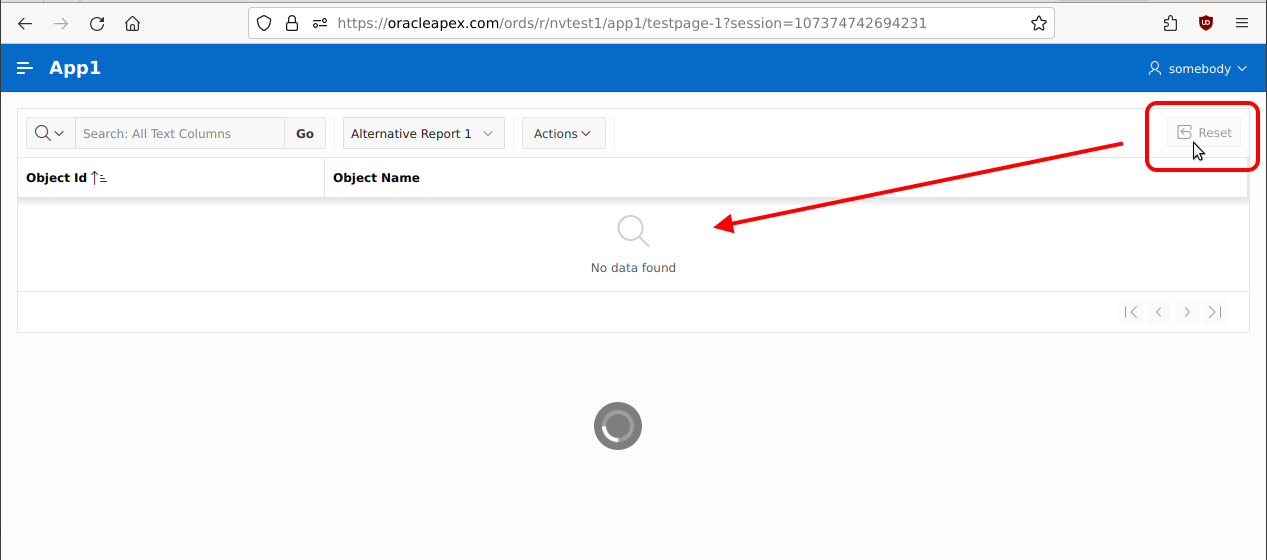1267x560 pixels.
Task: Expand the somebody user menu
Action: [x=1198, y=68]
